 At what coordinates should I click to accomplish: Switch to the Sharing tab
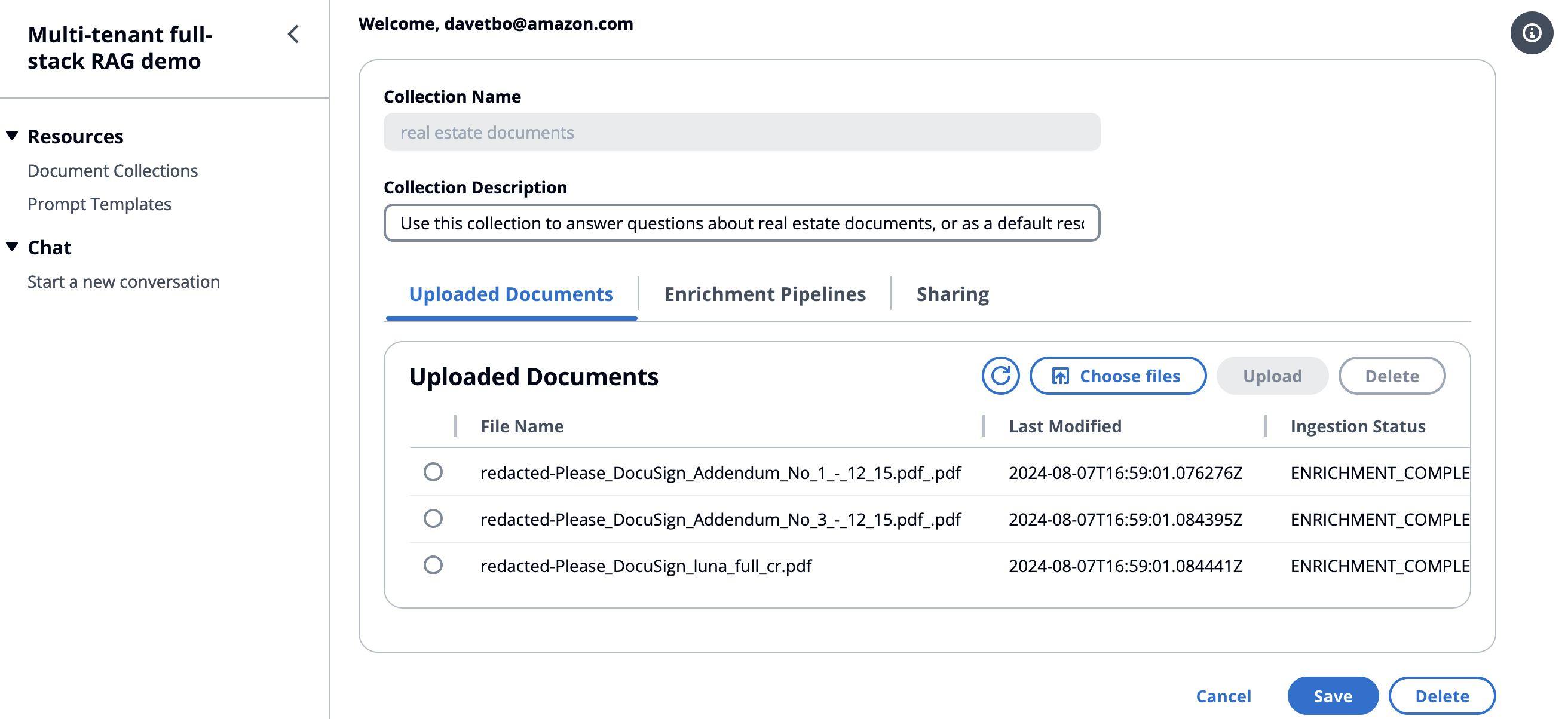coord(951,293)
